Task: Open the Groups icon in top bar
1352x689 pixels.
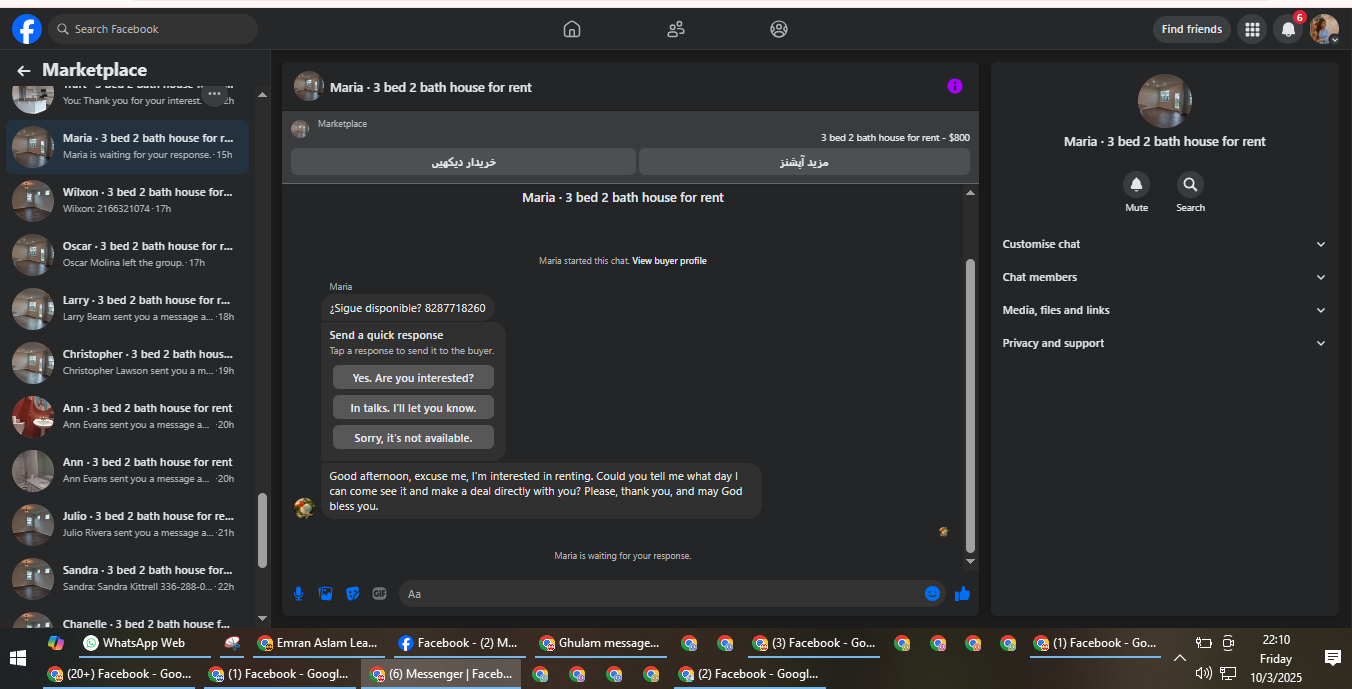Action: pyautogui.click(x=779, y=29)
